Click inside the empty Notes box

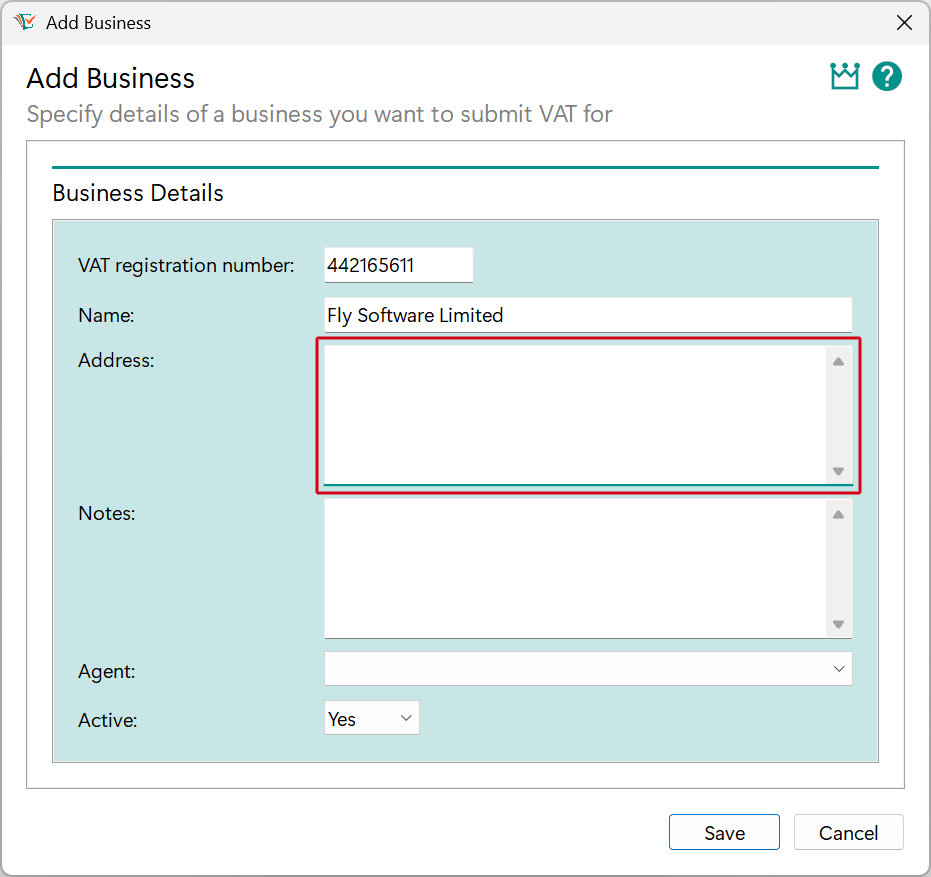pos(570,568)
